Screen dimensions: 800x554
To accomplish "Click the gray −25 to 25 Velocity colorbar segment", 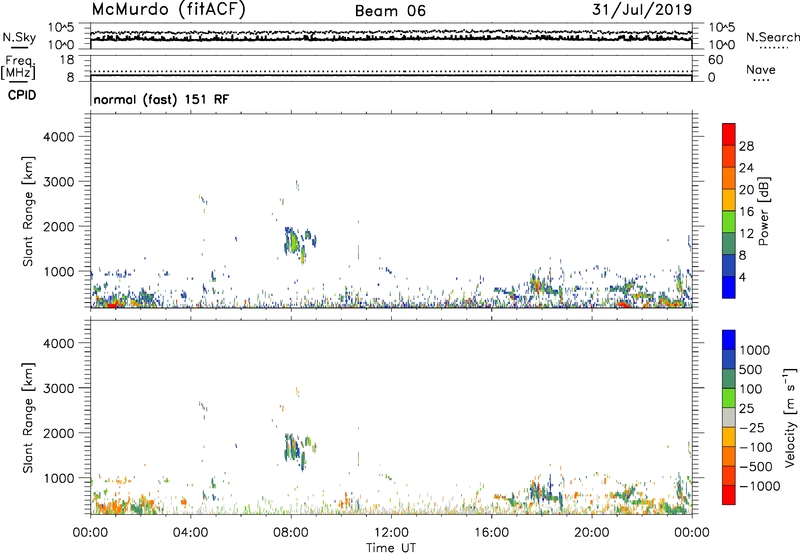I will tap(729, 417).
